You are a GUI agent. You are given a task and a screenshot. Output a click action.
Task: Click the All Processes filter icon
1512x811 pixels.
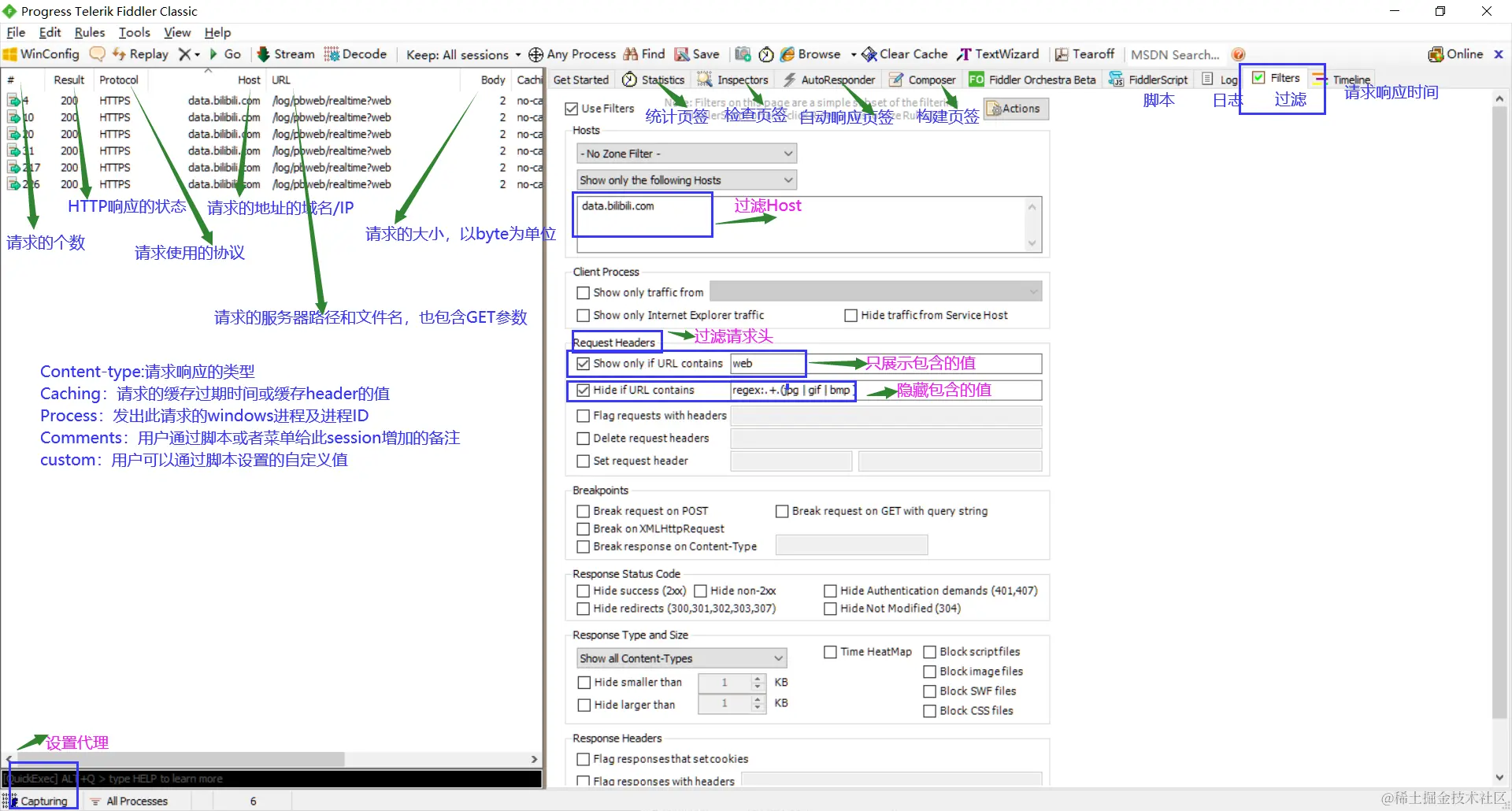coord(95,801)
